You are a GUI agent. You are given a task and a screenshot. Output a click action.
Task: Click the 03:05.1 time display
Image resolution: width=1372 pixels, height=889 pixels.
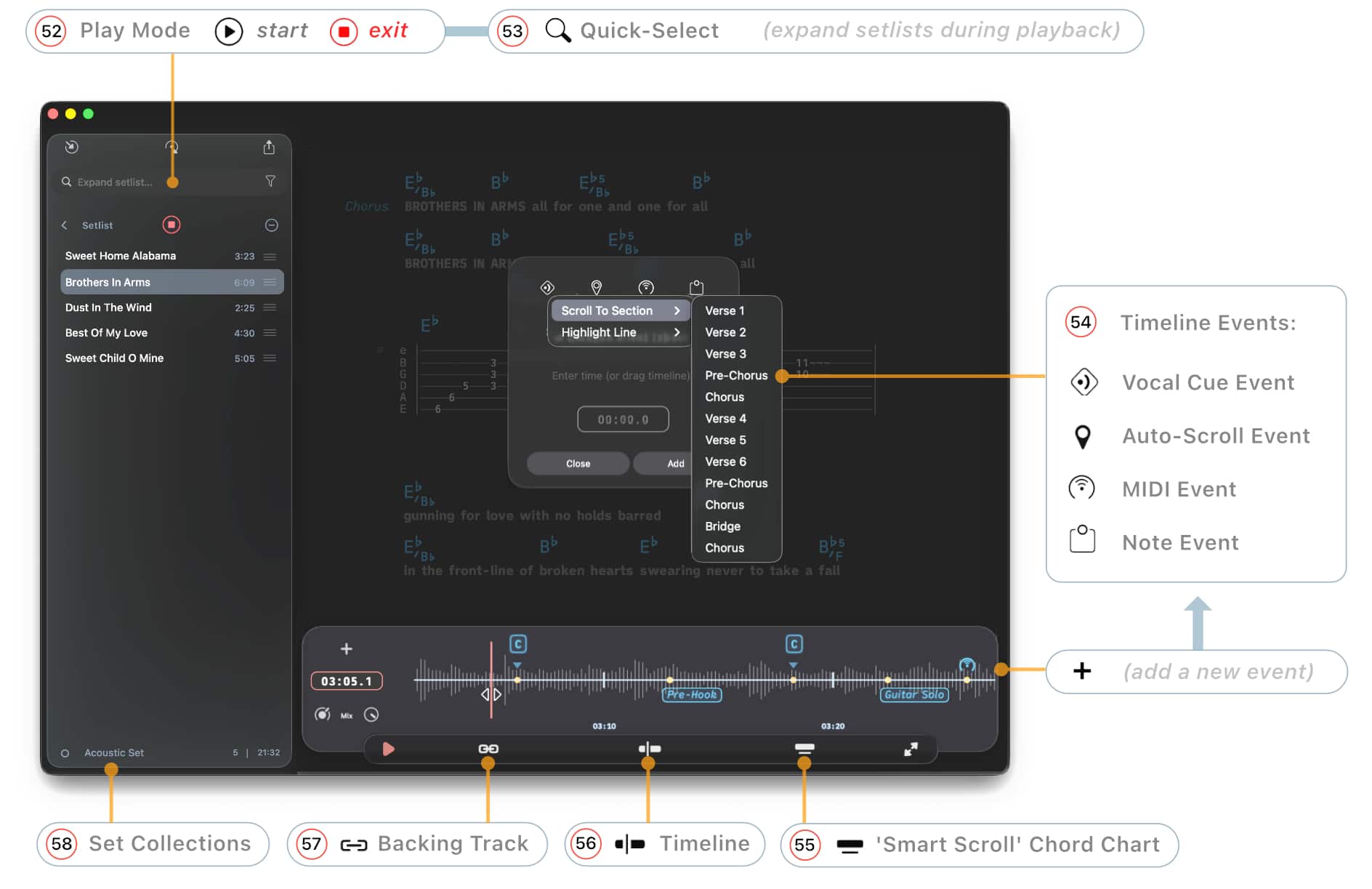coord(347,681)
